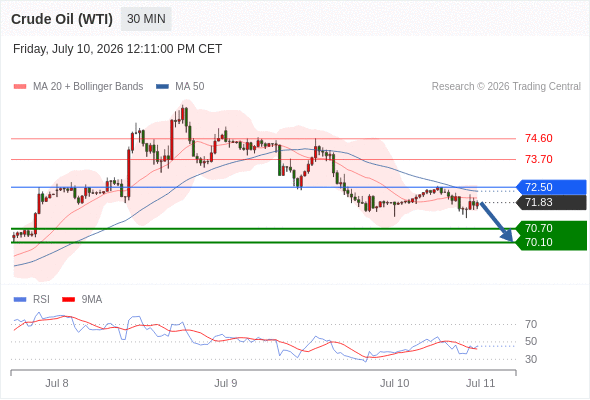The height and width of the screenshot is (400, 590).
Task: Select the Jul 10 date axis marker
Action: [x=394, y=383]
